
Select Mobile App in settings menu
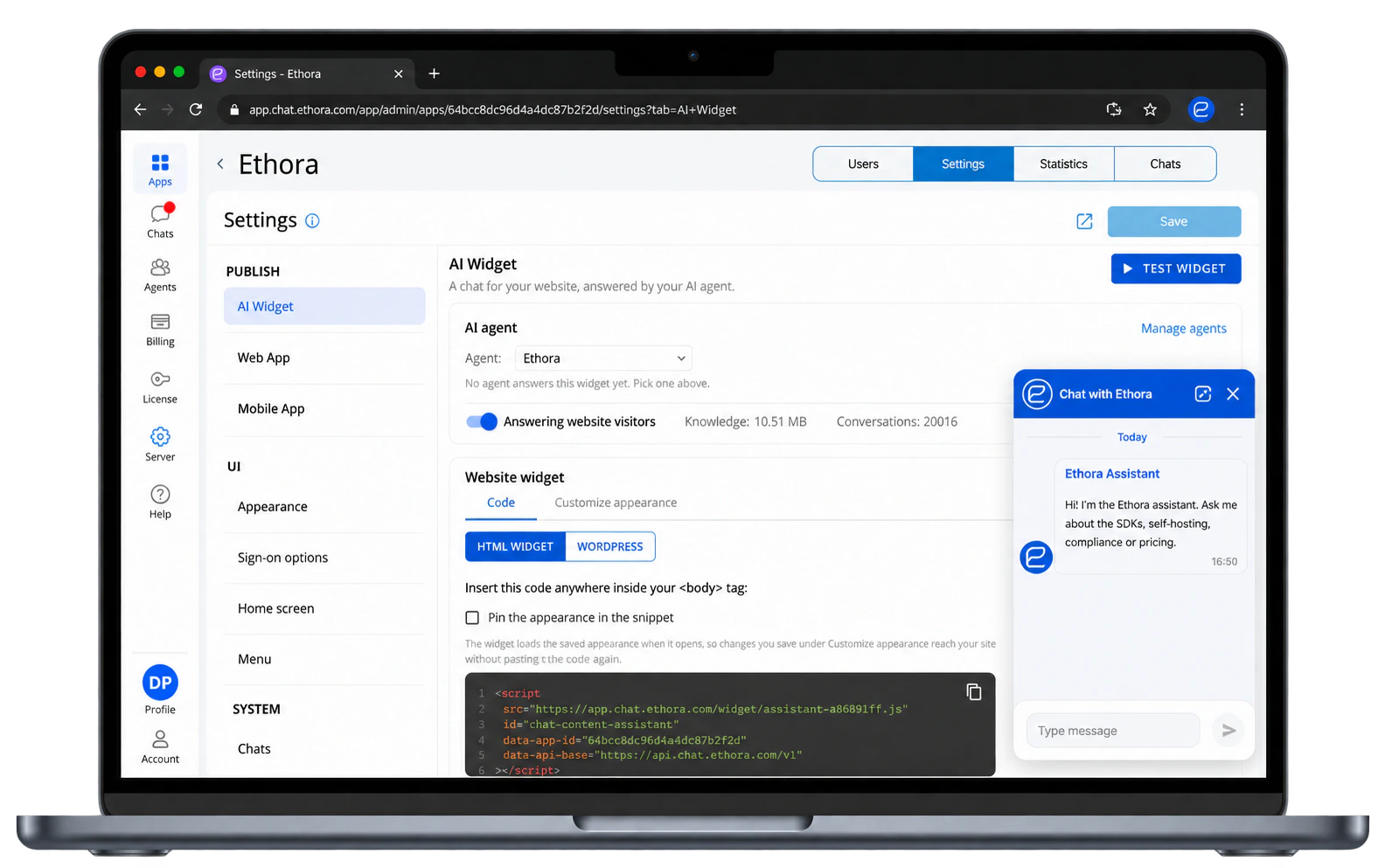click(324, 408)
